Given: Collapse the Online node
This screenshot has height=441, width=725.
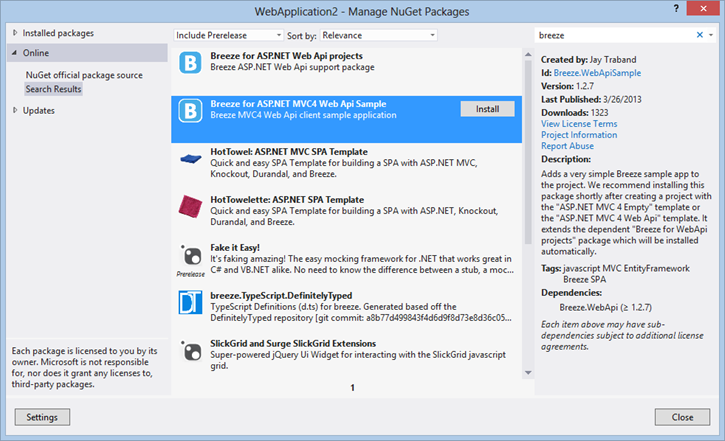Looking at the screenshot, I should tap(14, 53).
